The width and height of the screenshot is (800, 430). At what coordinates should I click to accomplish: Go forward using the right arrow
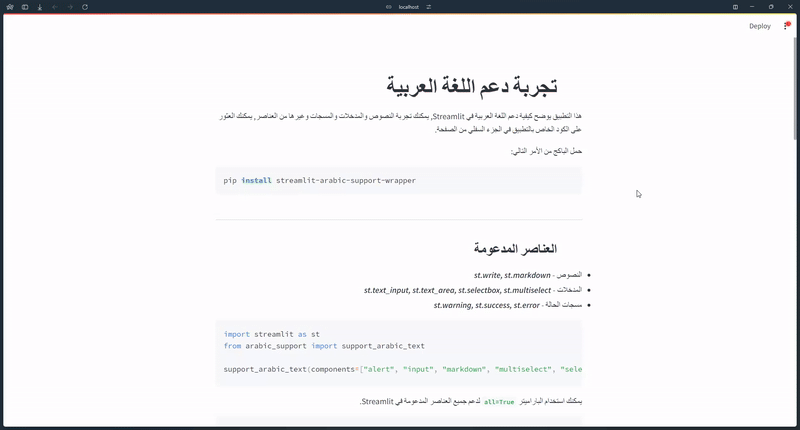70,7
